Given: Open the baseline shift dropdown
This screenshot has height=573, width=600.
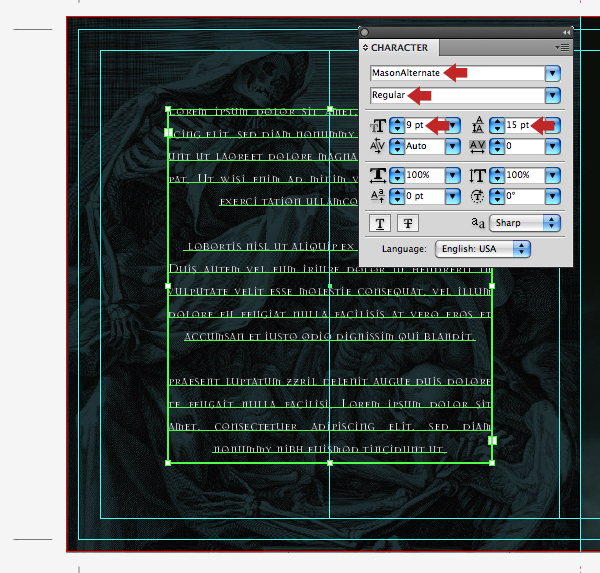Looking at the screenshot, I should tap(453, 197).
